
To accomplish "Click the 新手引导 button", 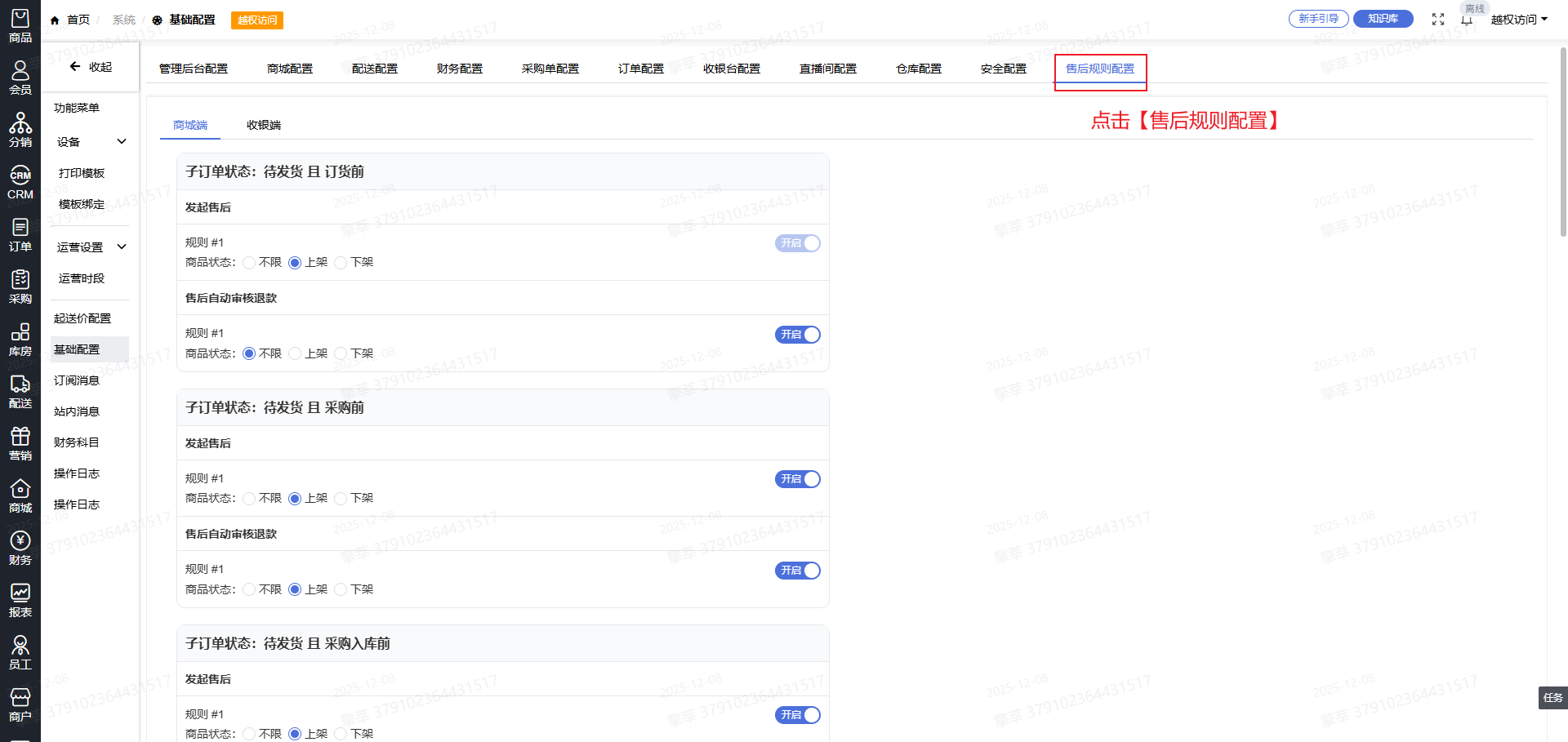I will [1318, 19].
